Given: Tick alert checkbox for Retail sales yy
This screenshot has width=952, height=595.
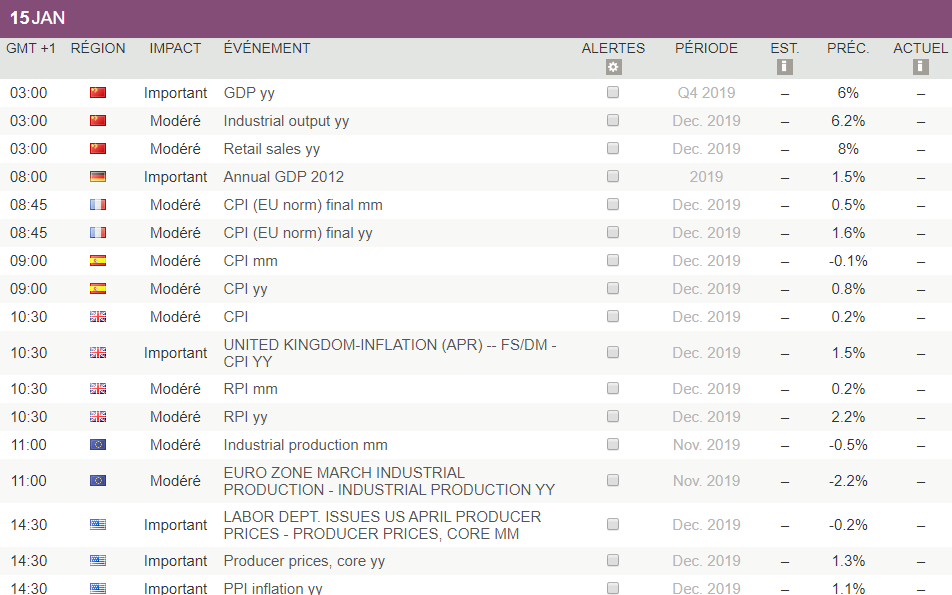Looking at the screenshot, I should (x=613, y=148).
